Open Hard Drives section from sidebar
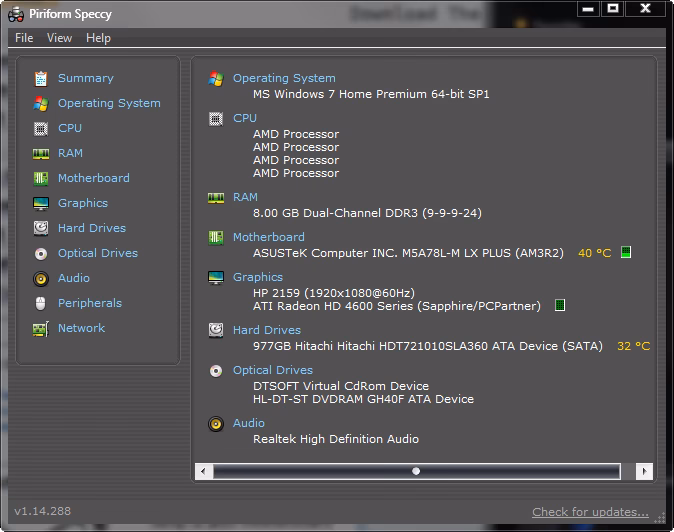This screenshot has width=674, height=532. [x=92, y=228]
